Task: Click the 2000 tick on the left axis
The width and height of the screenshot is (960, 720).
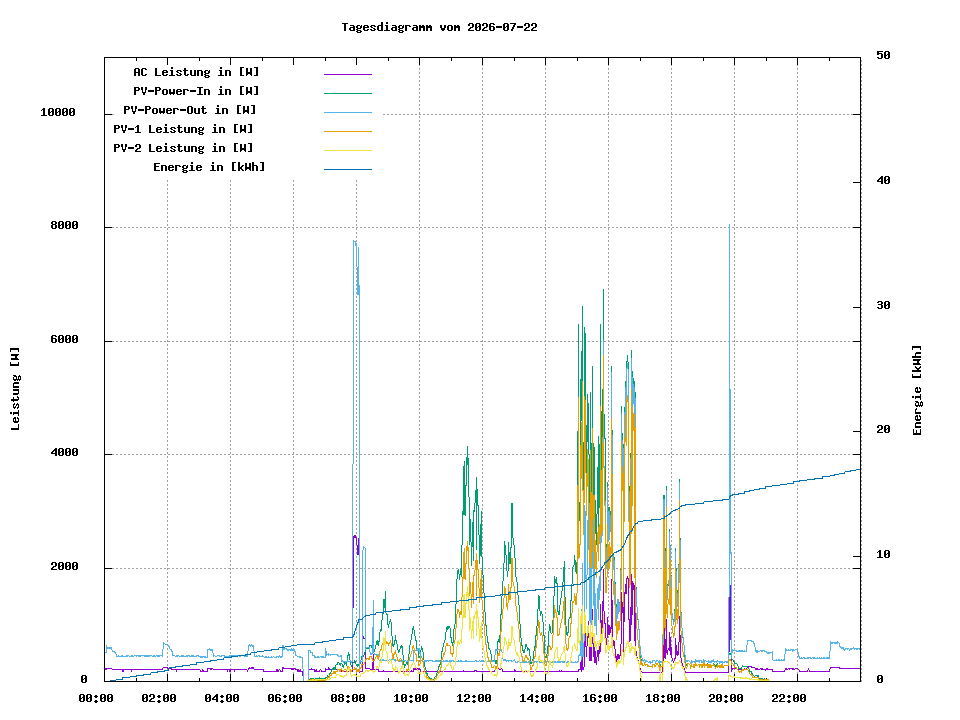Action: pyautogui.click(x=64, y=566)
